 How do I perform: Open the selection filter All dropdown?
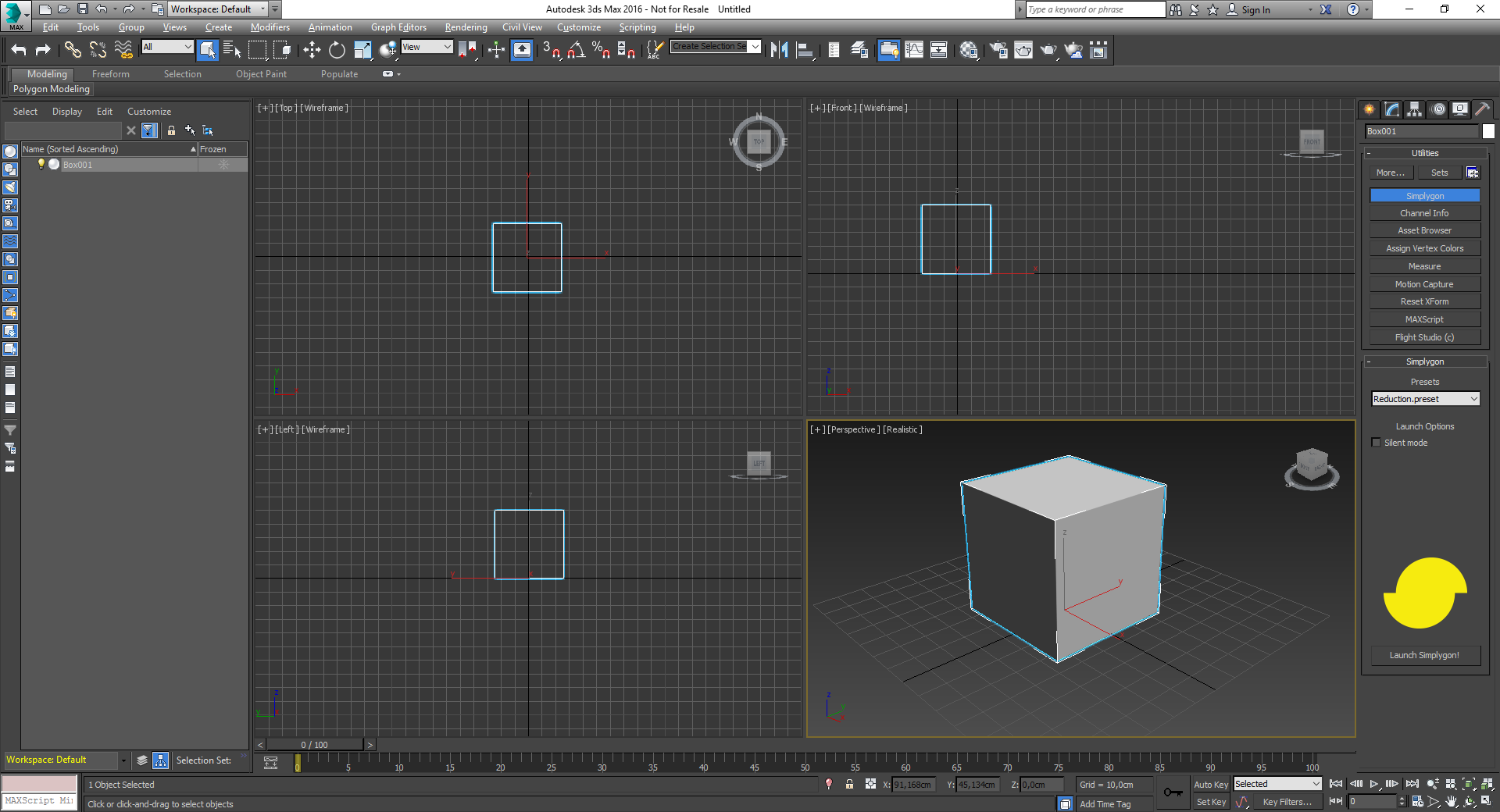[166, 47]
